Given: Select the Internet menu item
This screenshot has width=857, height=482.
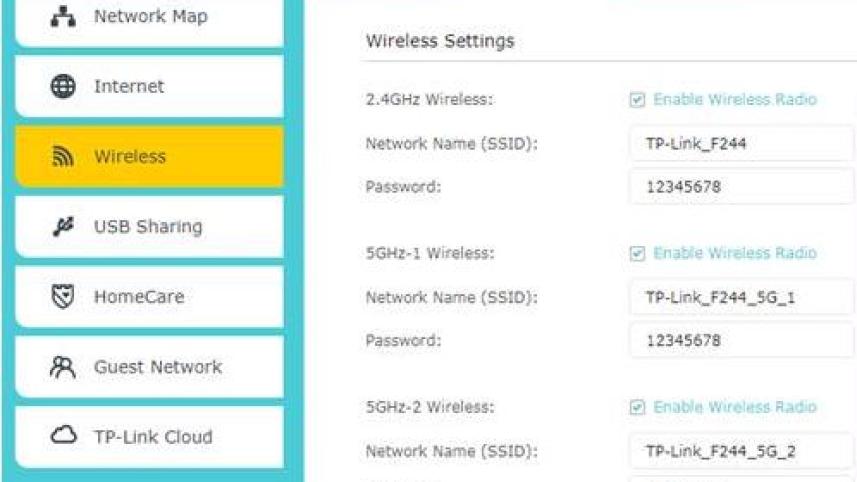Looking at the screenshot, I should coord(150,87).
